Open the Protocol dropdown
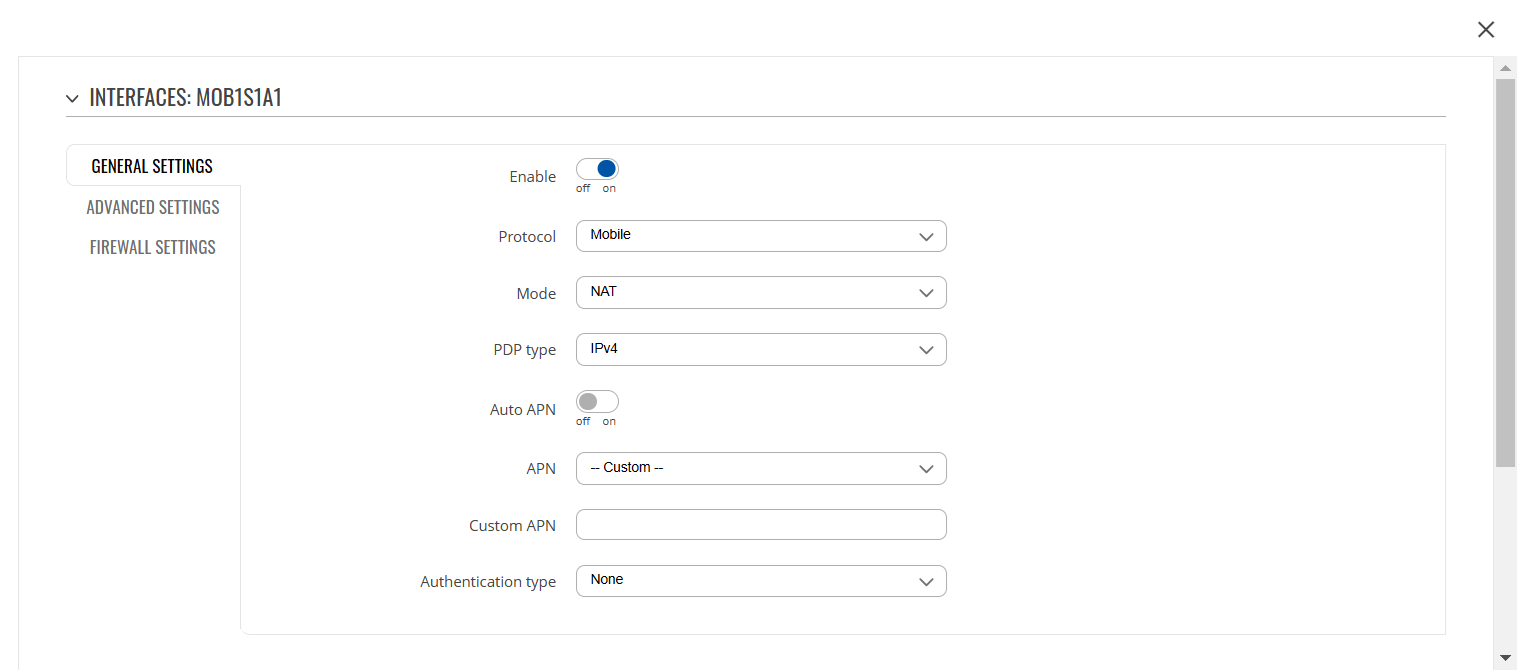The width and height of the screenshot is (1530, 672). tap(760, 236)
